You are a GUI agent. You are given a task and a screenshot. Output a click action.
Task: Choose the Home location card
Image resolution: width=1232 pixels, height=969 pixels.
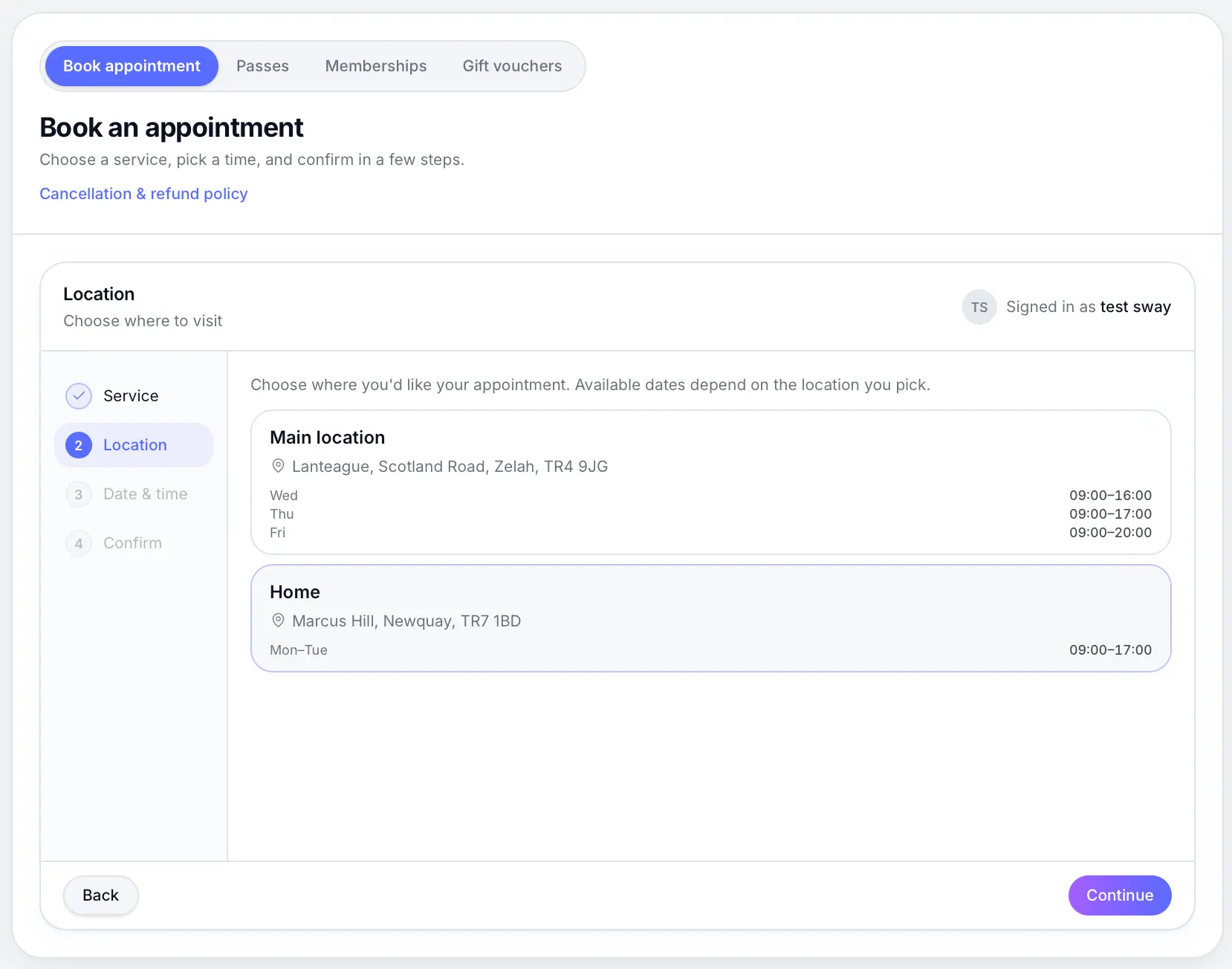[x=711, y=618]
